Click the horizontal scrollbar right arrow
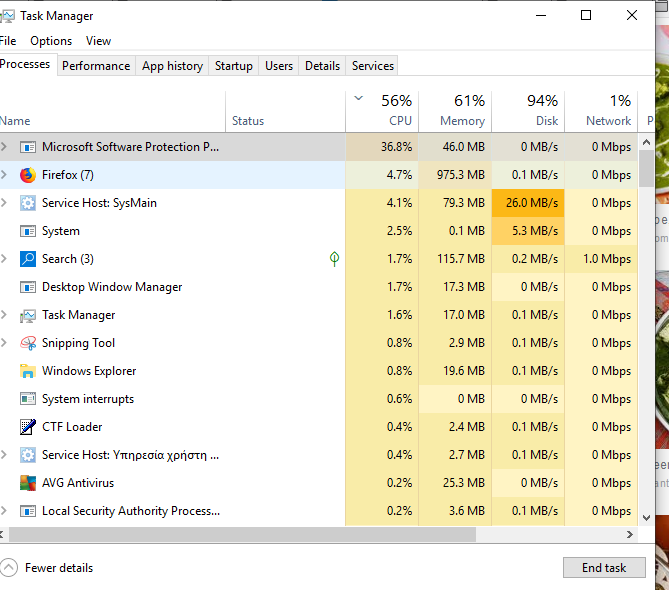The width and height of the screenshot is (669, 590). click(x=630, y=535)
